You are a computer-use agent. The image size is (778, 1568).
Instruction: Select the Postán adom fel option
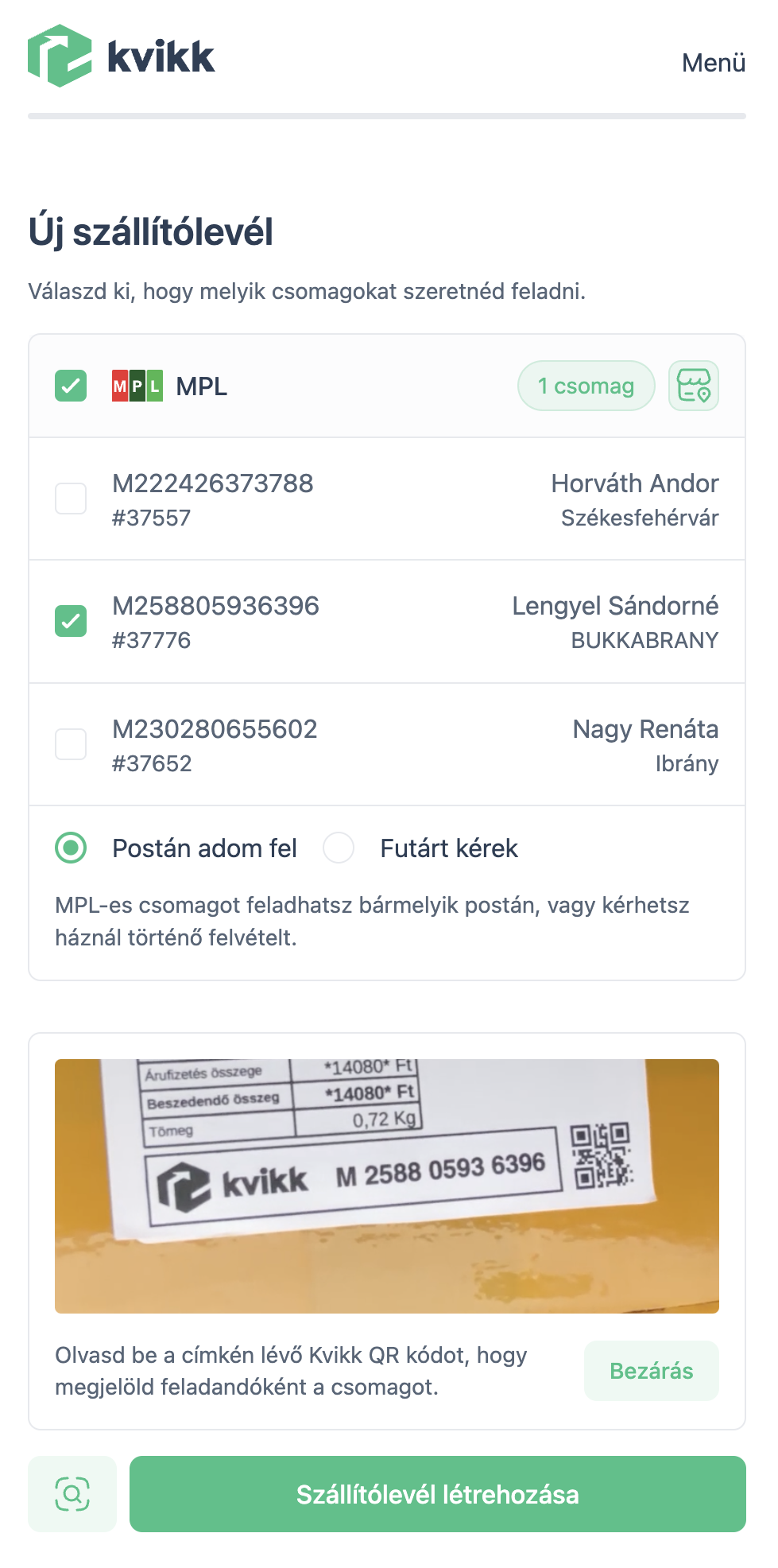(x=71, y=848)
